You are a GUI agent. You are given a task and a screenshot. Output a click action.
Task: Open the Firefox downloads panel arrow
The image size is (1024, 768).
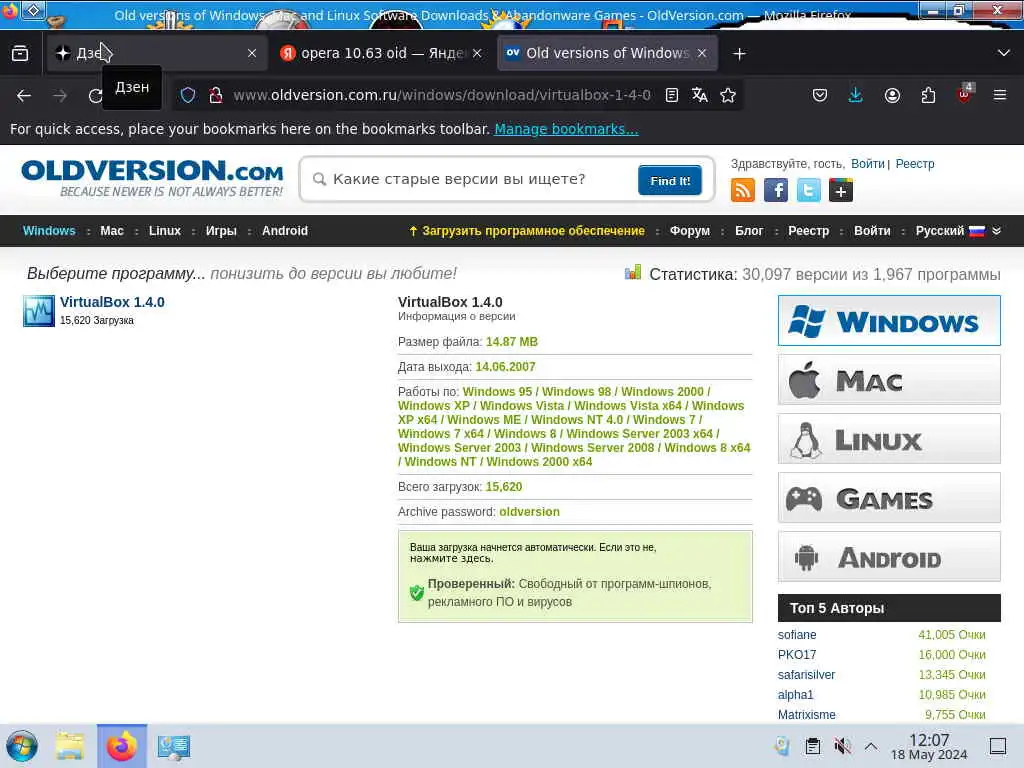856,95
